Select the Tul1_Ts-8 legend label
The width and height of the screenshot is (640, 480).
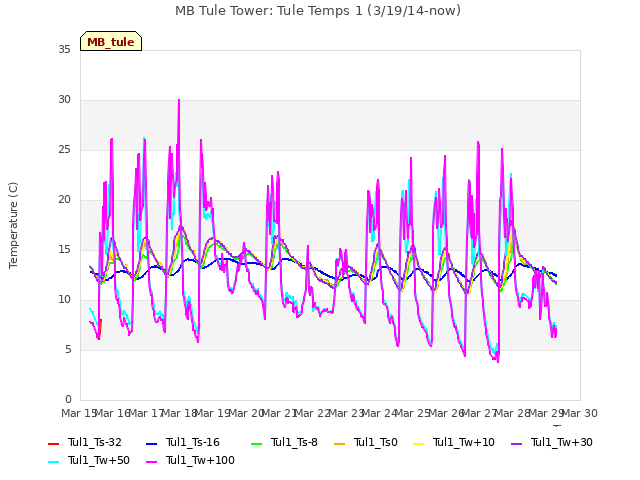click(294, 442)
